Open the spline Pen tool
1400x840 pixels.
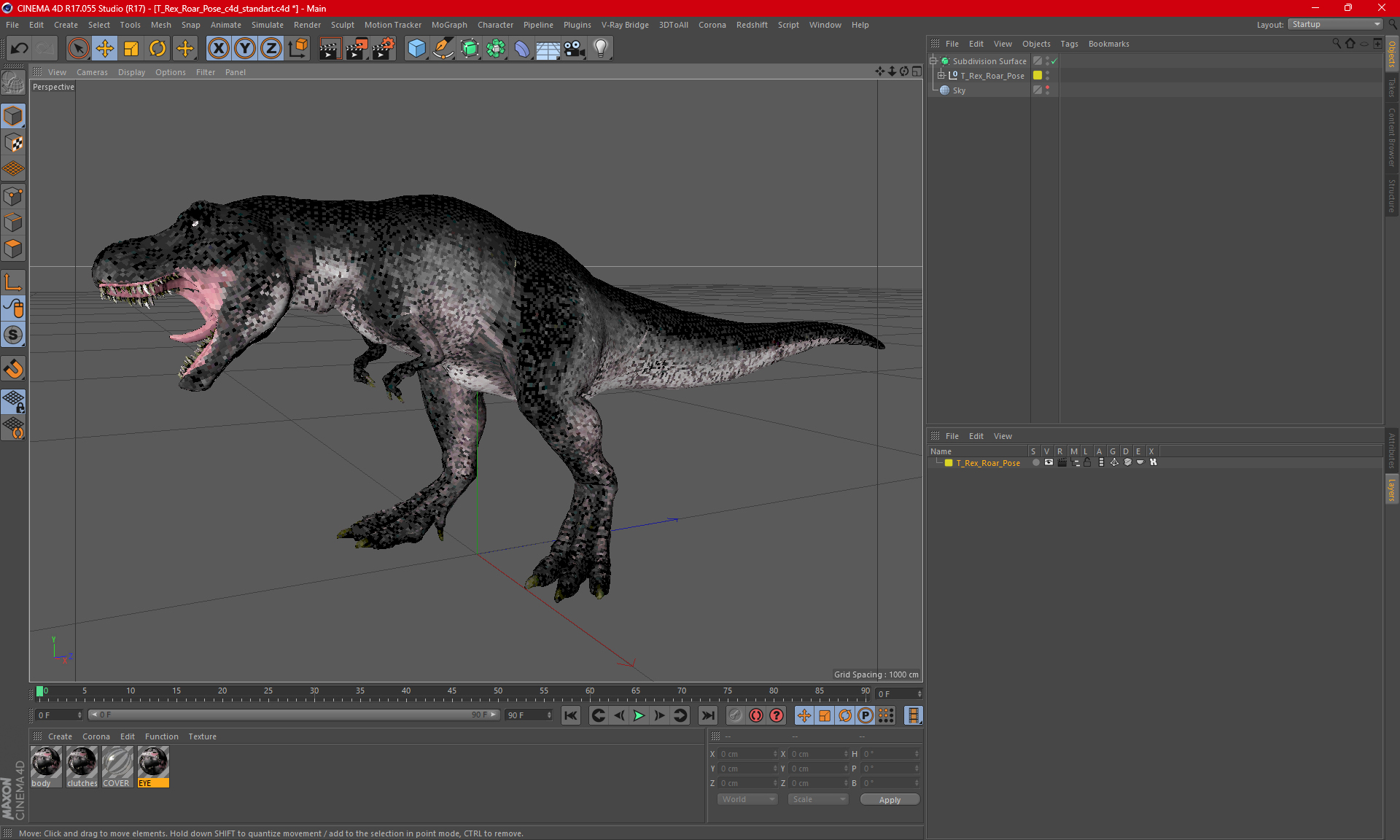(443, 48)
